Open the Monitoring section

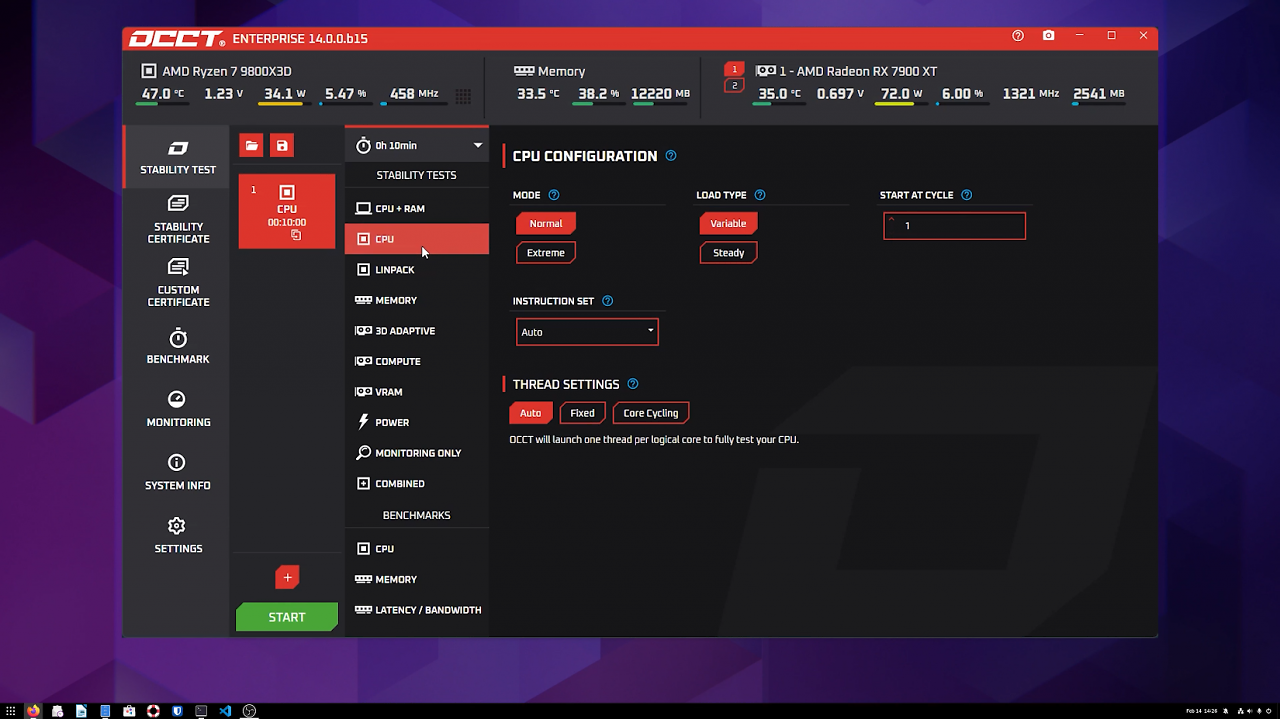pyautogui.click(x=178, y=409)
